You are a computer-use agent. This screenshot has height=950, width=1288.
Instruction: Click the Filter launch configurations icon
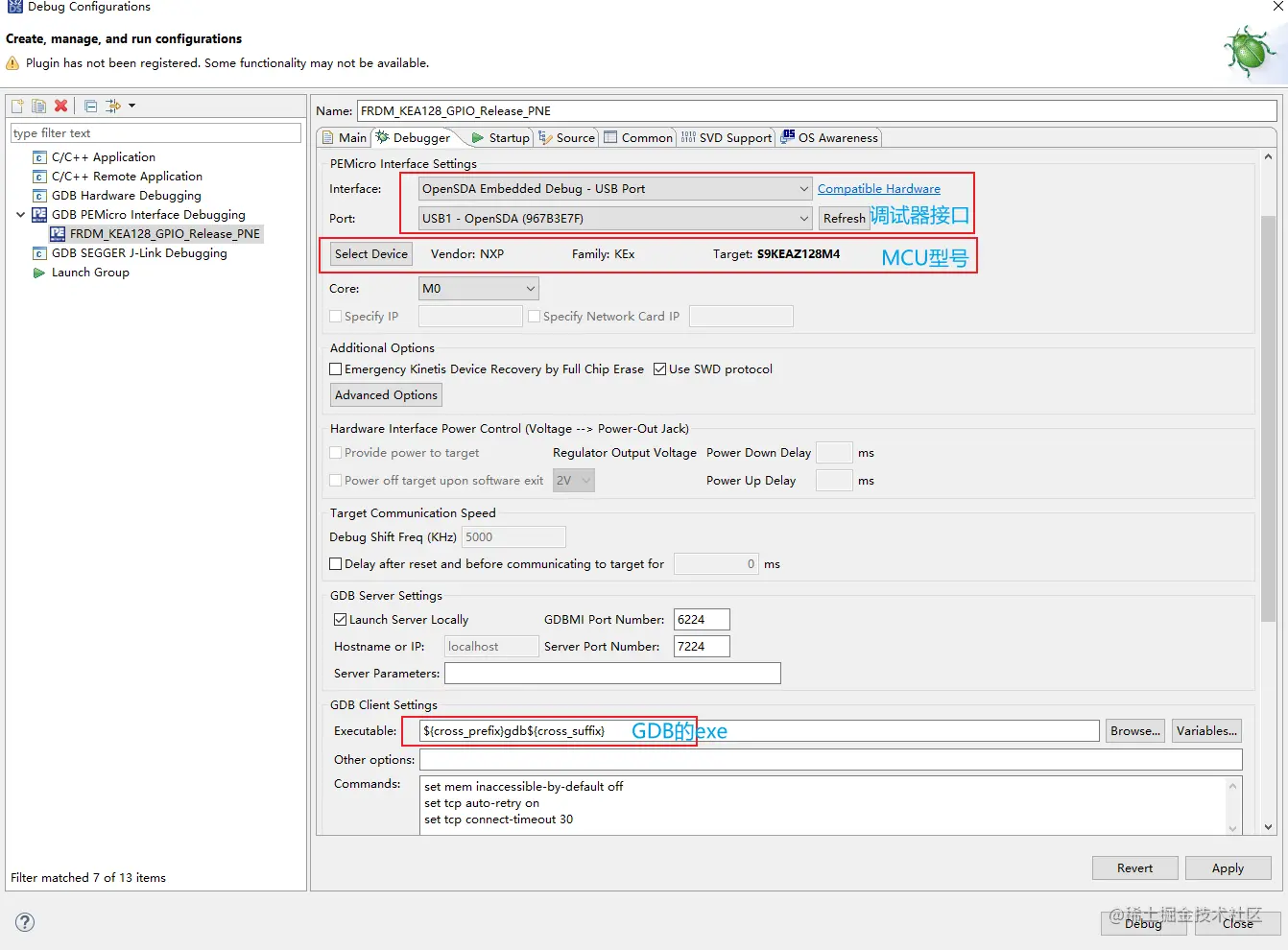tap(113, 106)
